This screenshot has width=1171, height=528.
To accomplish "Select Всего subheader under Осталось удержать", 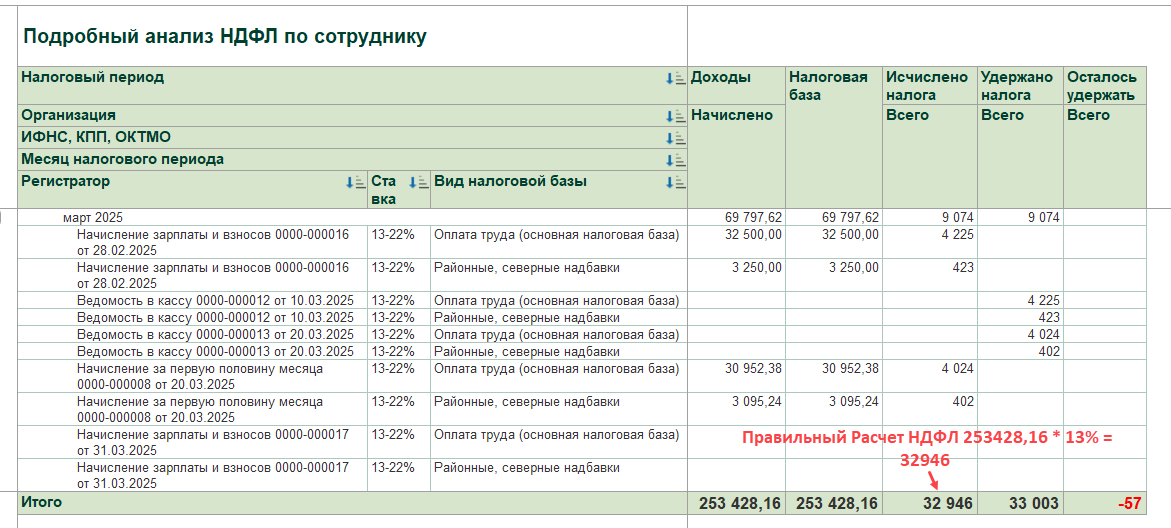I will (1089, 115).
